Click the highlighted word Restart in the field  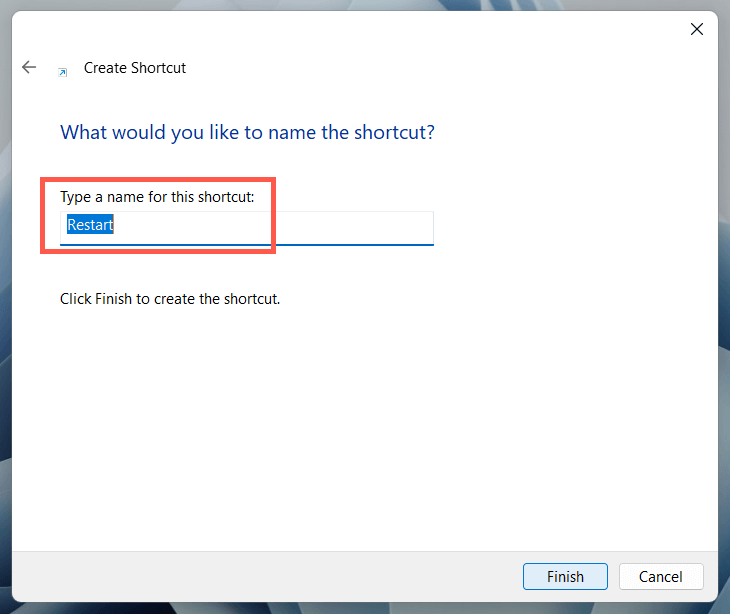90,225
